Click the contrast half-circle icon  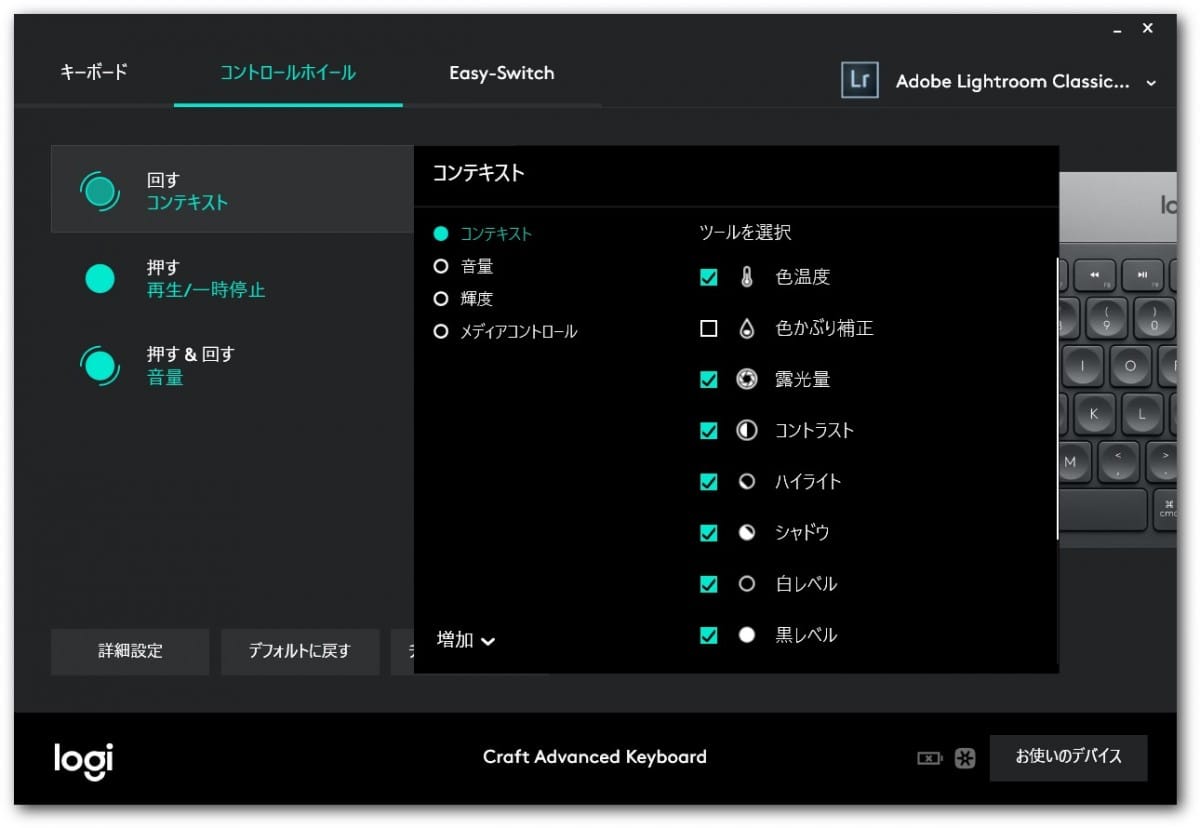tap(746, 431)
